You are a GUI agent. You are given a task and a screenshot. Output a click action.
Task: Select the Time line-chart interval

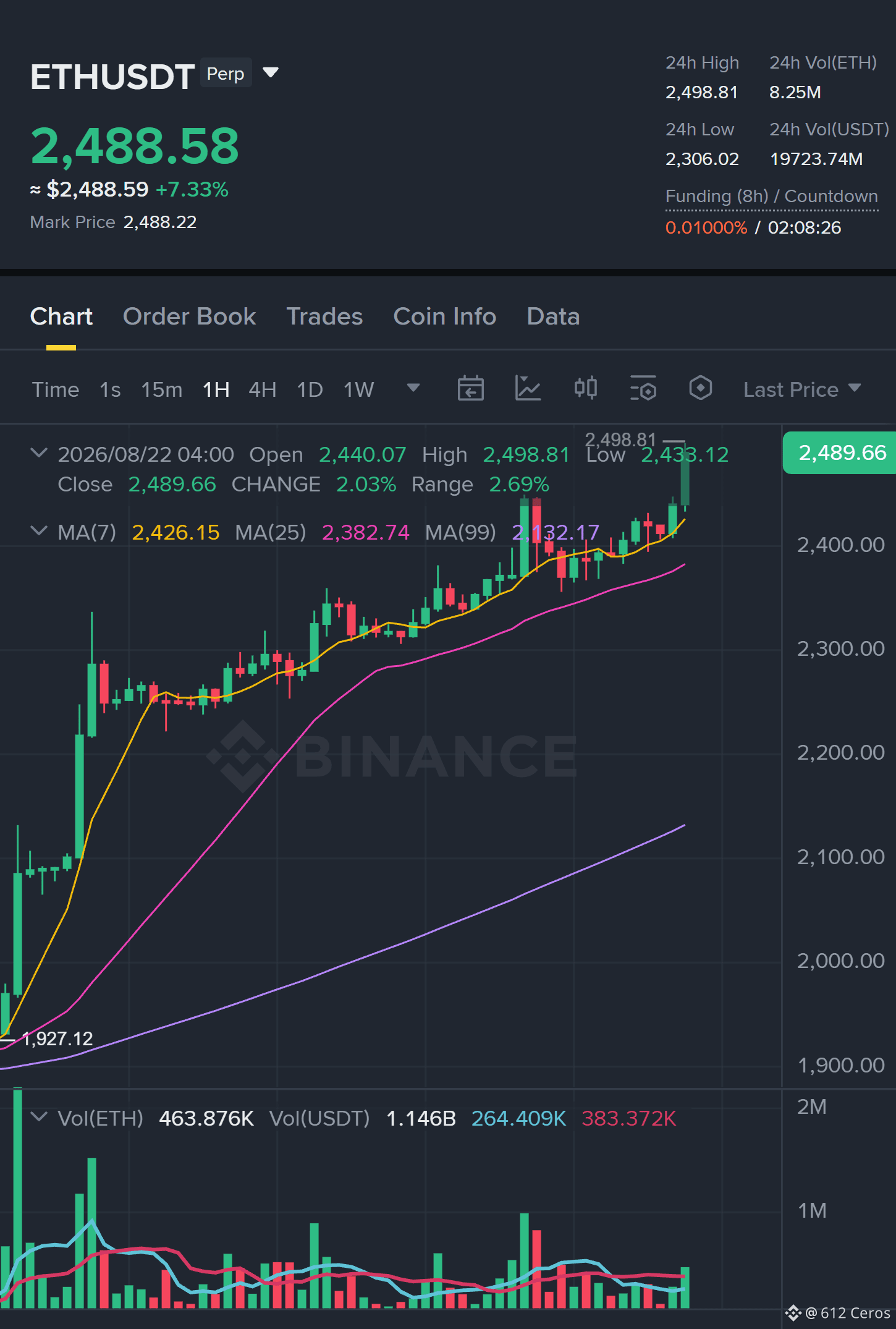tap(56, 390)
